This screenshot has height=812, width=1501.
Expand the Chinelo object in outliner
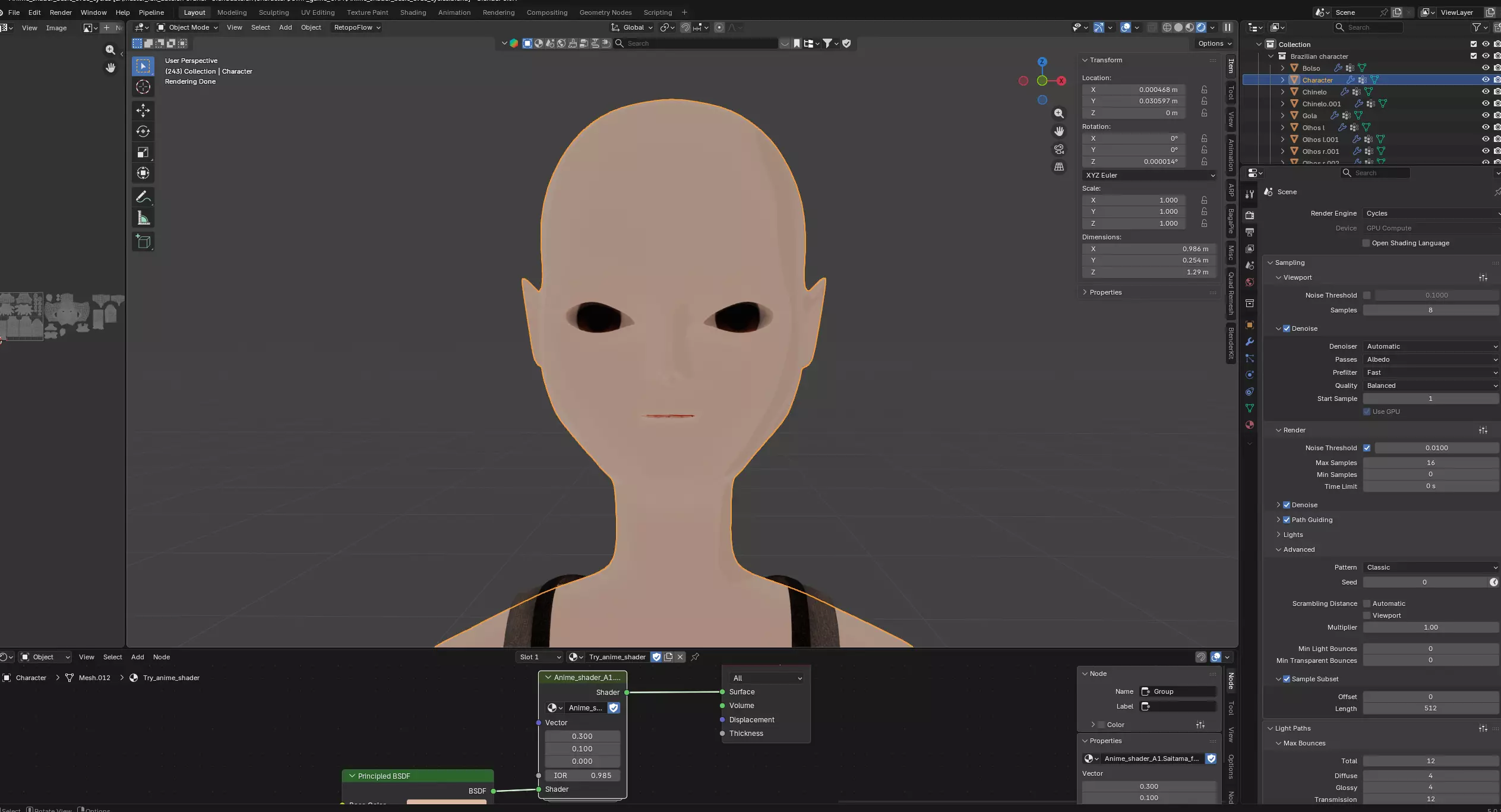[x=1282, y=92]
